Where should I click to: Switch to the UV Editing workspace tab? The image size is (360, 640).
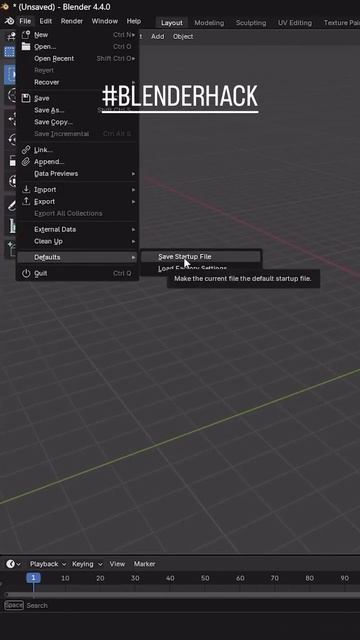295,23
